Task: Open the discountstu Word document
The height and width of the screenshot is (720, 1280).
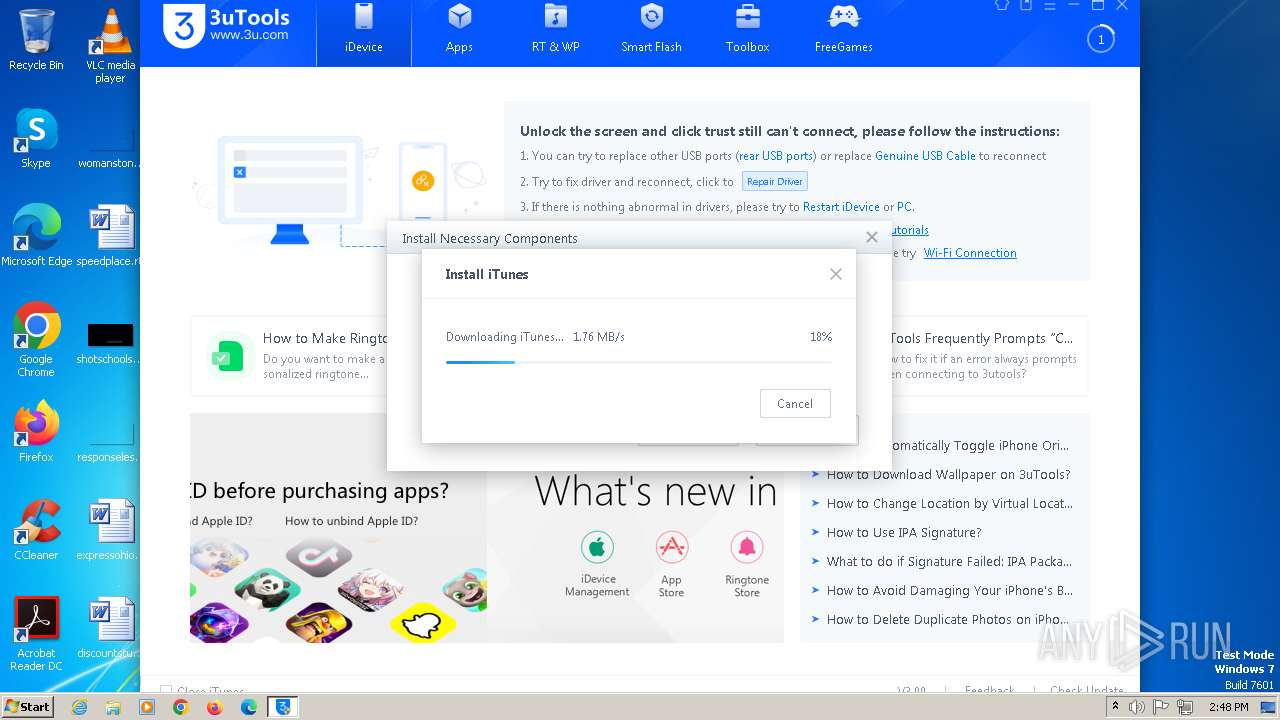Action: tap(110, 627)
